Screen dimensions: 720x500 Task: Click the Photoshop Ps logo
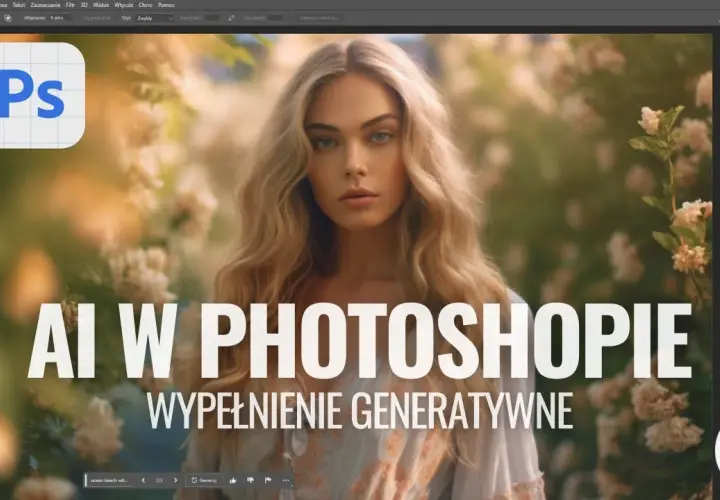(41, 96)
